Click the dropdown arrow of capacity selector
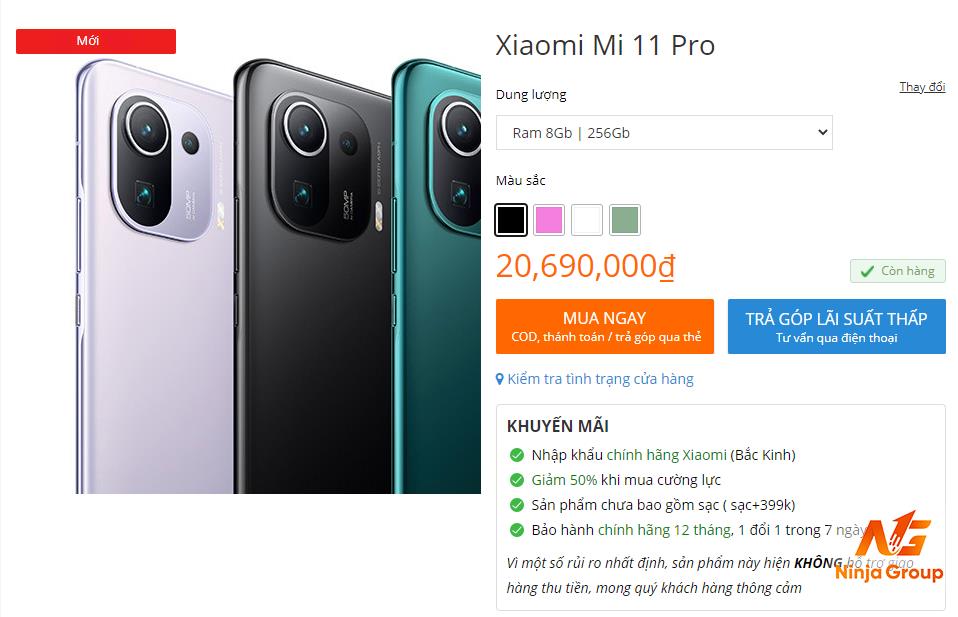 [822, 132]
